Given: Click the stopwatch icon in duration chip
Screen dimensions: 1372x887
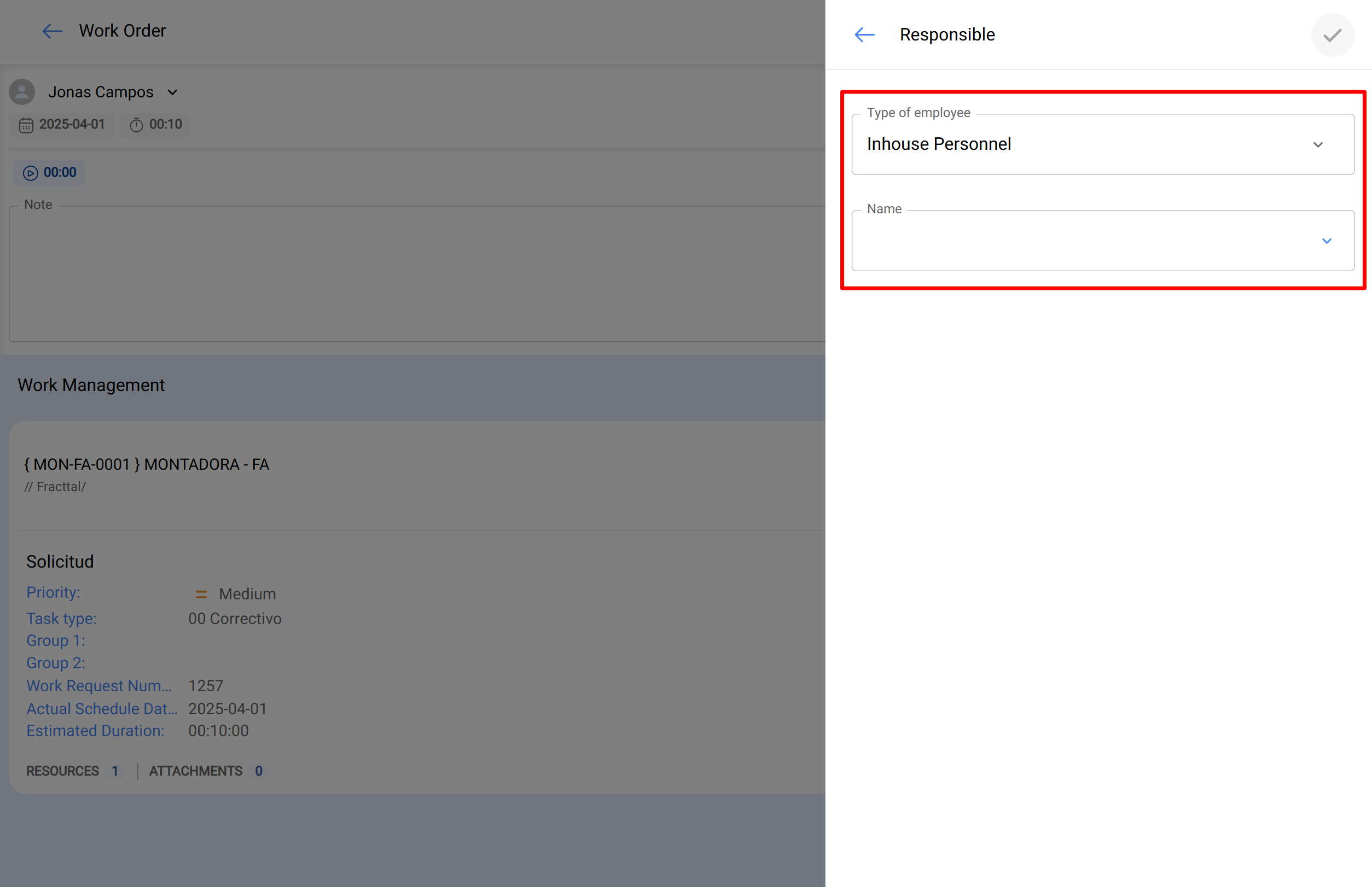Looking at the screenshot, I should pos(136,125).
